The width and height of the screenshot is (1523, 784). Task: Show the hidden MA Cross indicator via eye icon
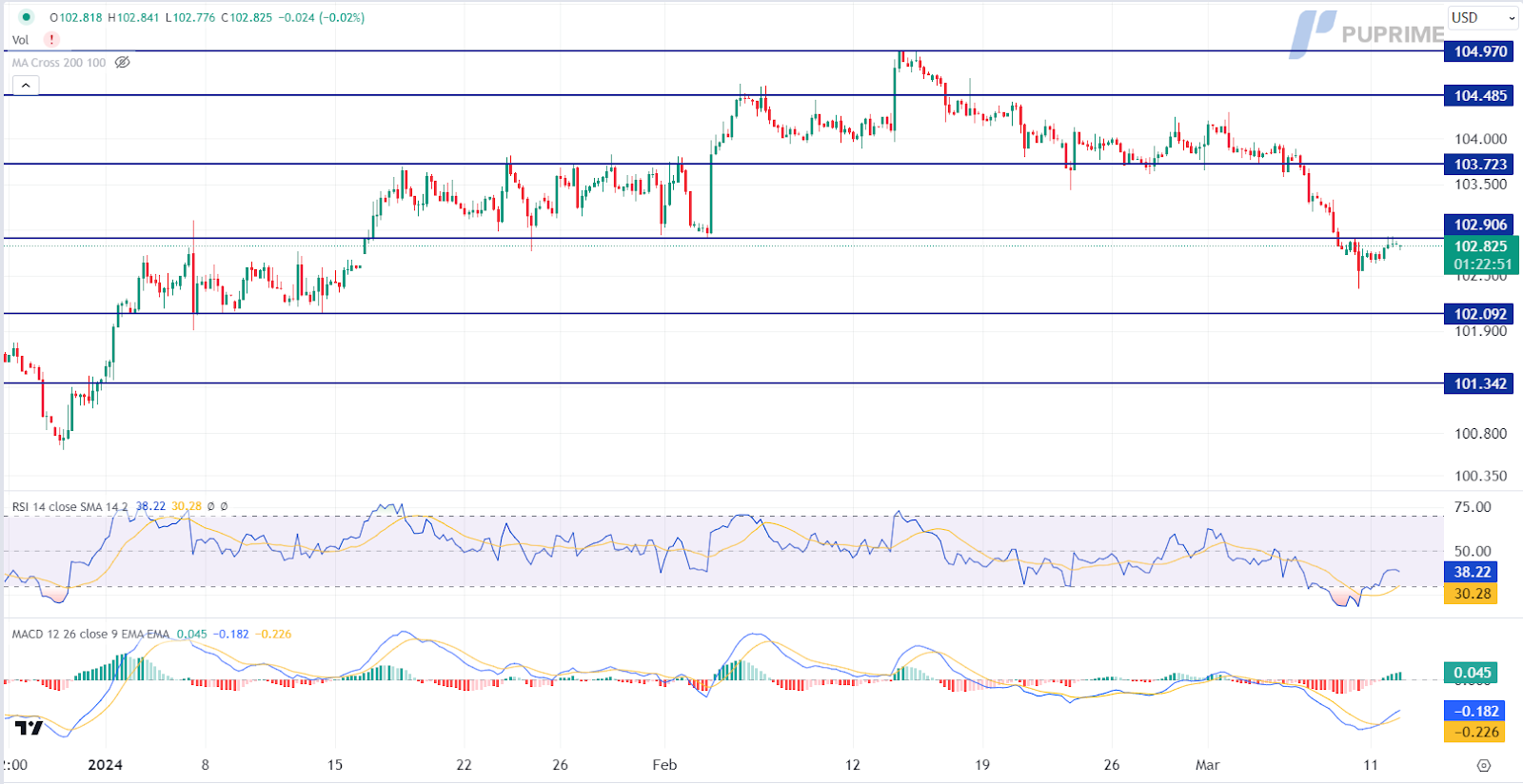[x=122, y=63]
